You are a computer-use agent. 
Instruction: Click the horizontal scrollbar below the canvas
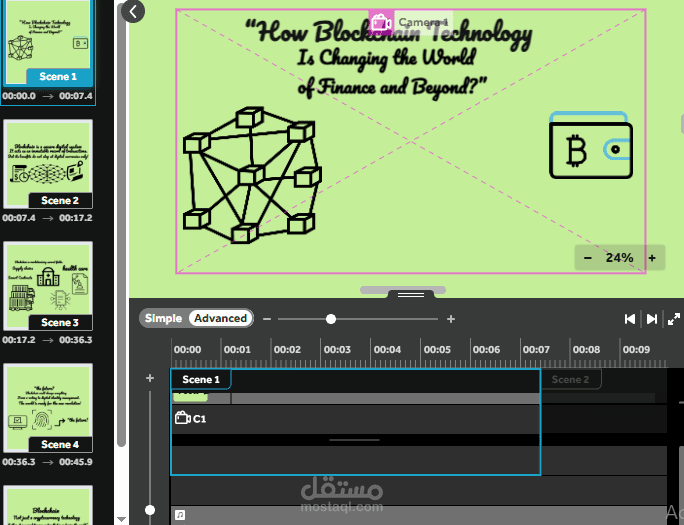(403, 290)
